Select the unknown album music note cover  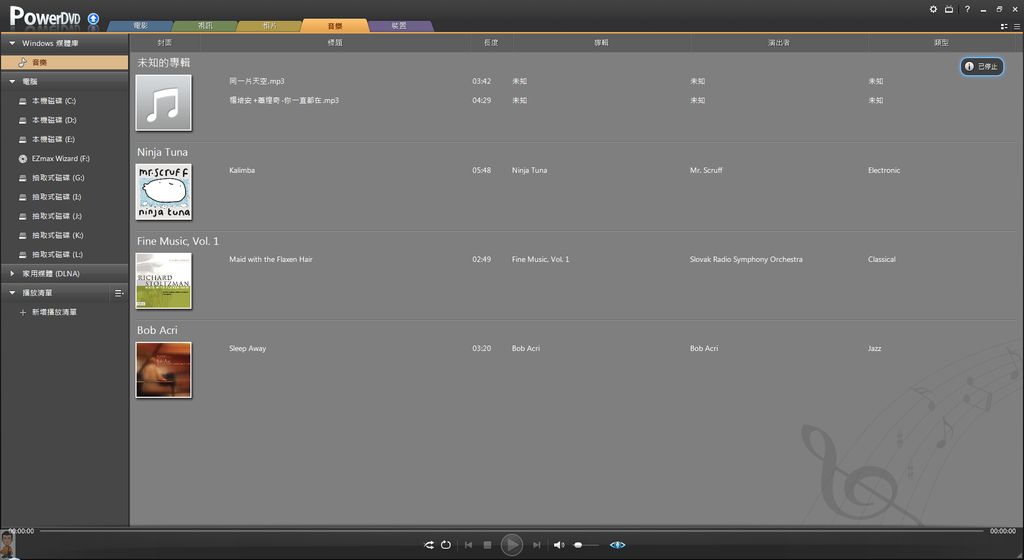pyautogui.click(x=164, y=102)
